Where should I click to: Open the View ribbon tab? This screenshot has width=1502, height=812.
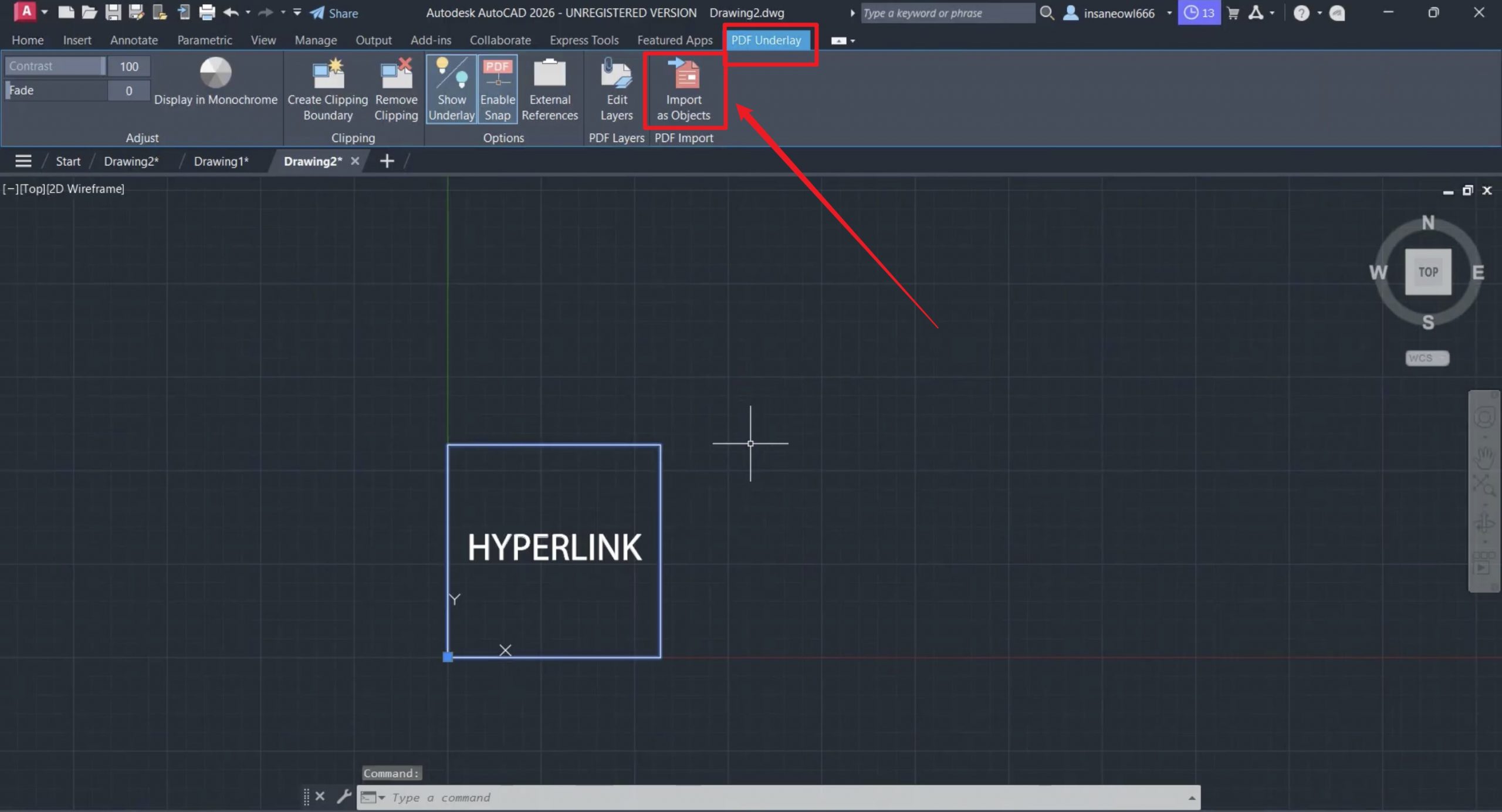click(x=263, y=40)
